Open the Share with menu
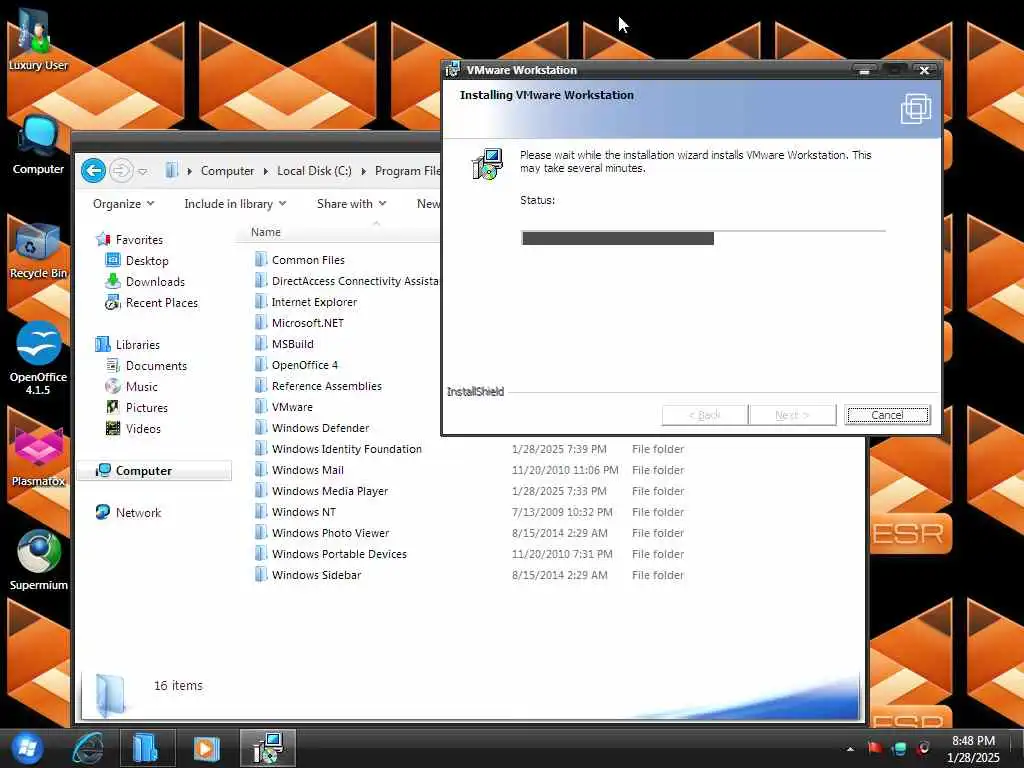1024x768 pixels. [351, 204]
